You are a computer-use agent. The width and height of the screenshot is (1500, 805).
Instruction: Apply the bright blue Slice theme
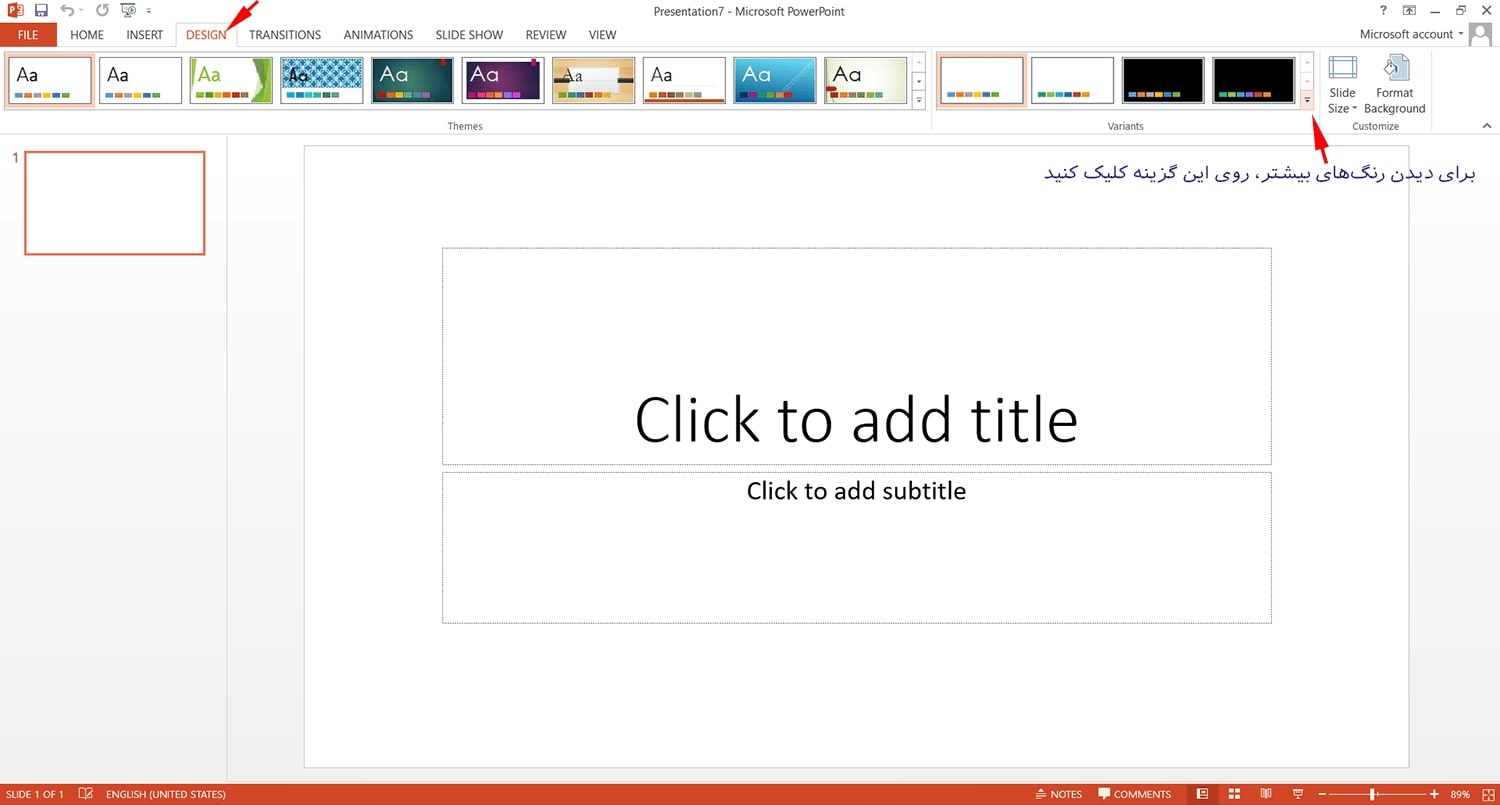pos(775,80)
